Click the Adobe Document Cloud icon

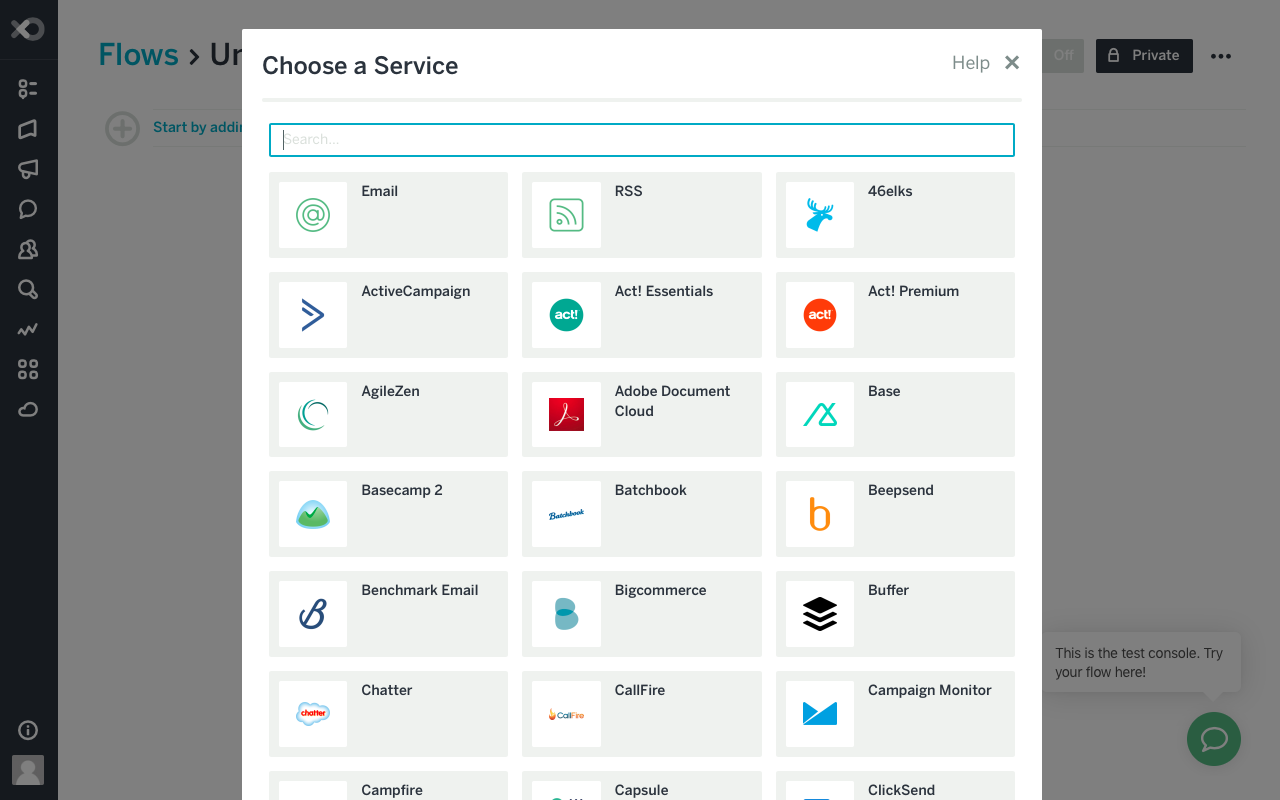click(x=566, y=414)
